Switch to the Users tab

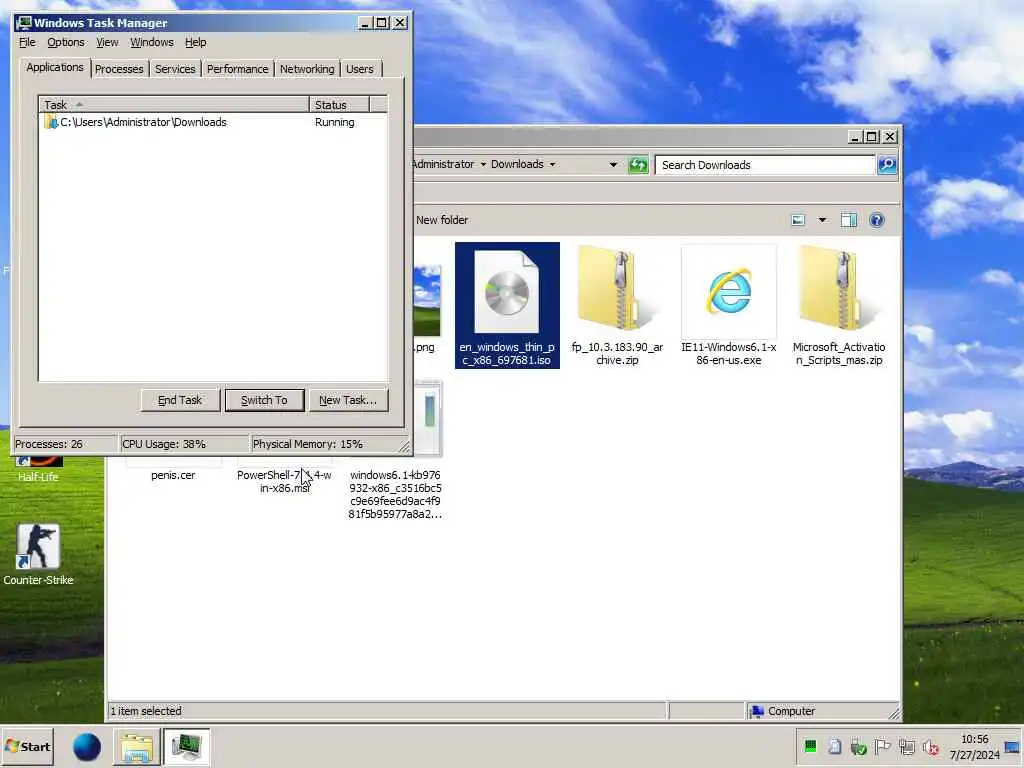click(x=360, y=69)
